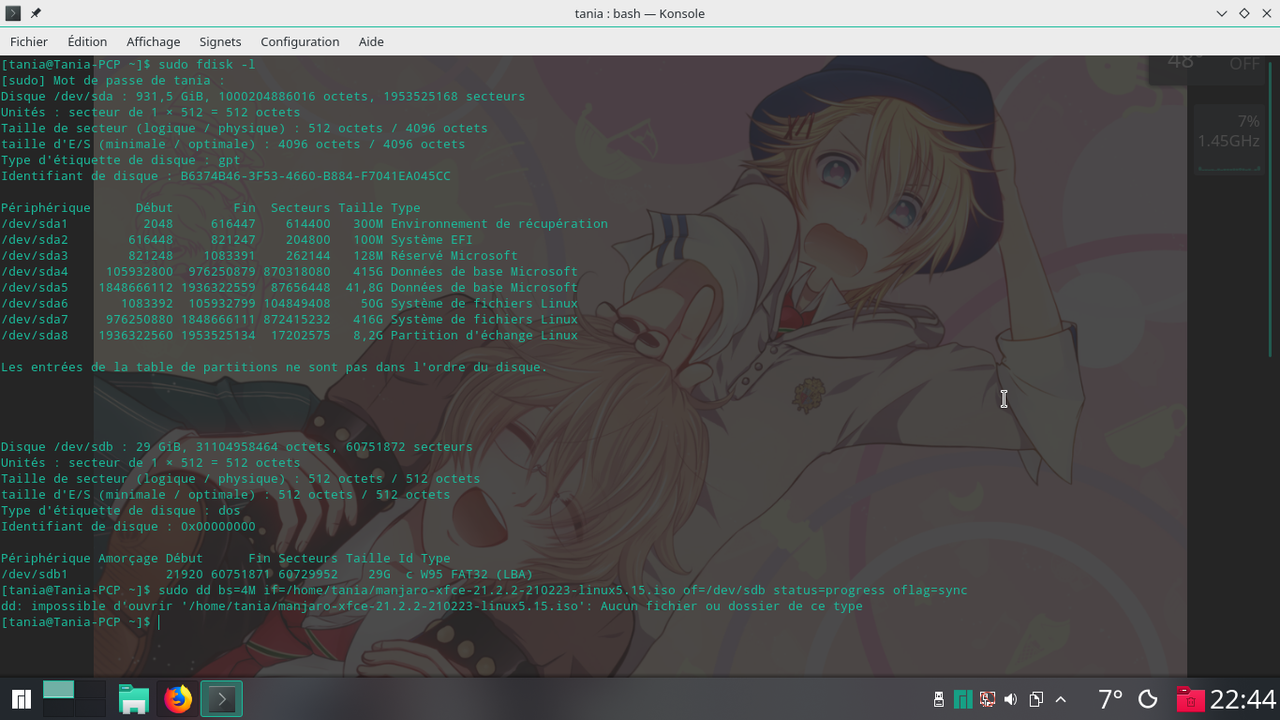Click the 'sudo fdisk -l' command line
The height and width of the screenshot is (720, 1280).
point(128,64)
